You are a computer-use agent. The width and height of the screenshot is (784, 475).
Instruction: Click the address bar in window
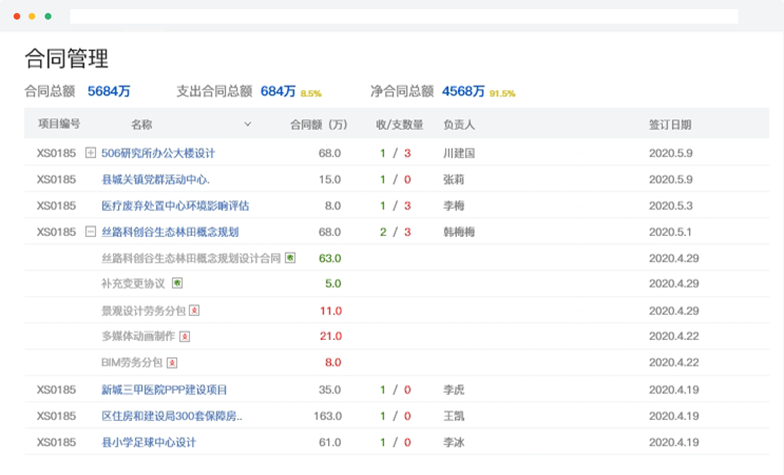tap(404, 16)
